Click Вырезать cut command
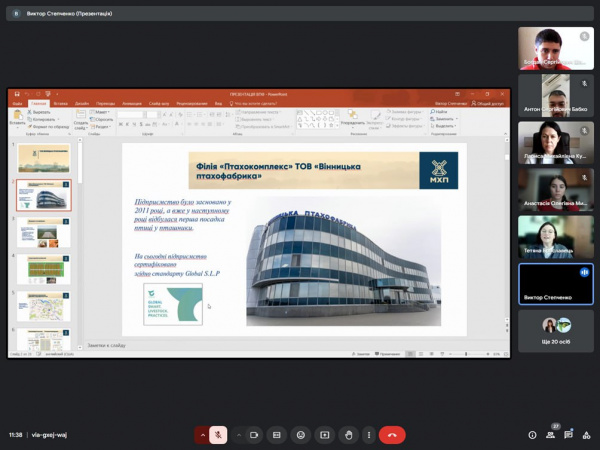The height and width of the screenshot is (450, 600). point(39,112)
